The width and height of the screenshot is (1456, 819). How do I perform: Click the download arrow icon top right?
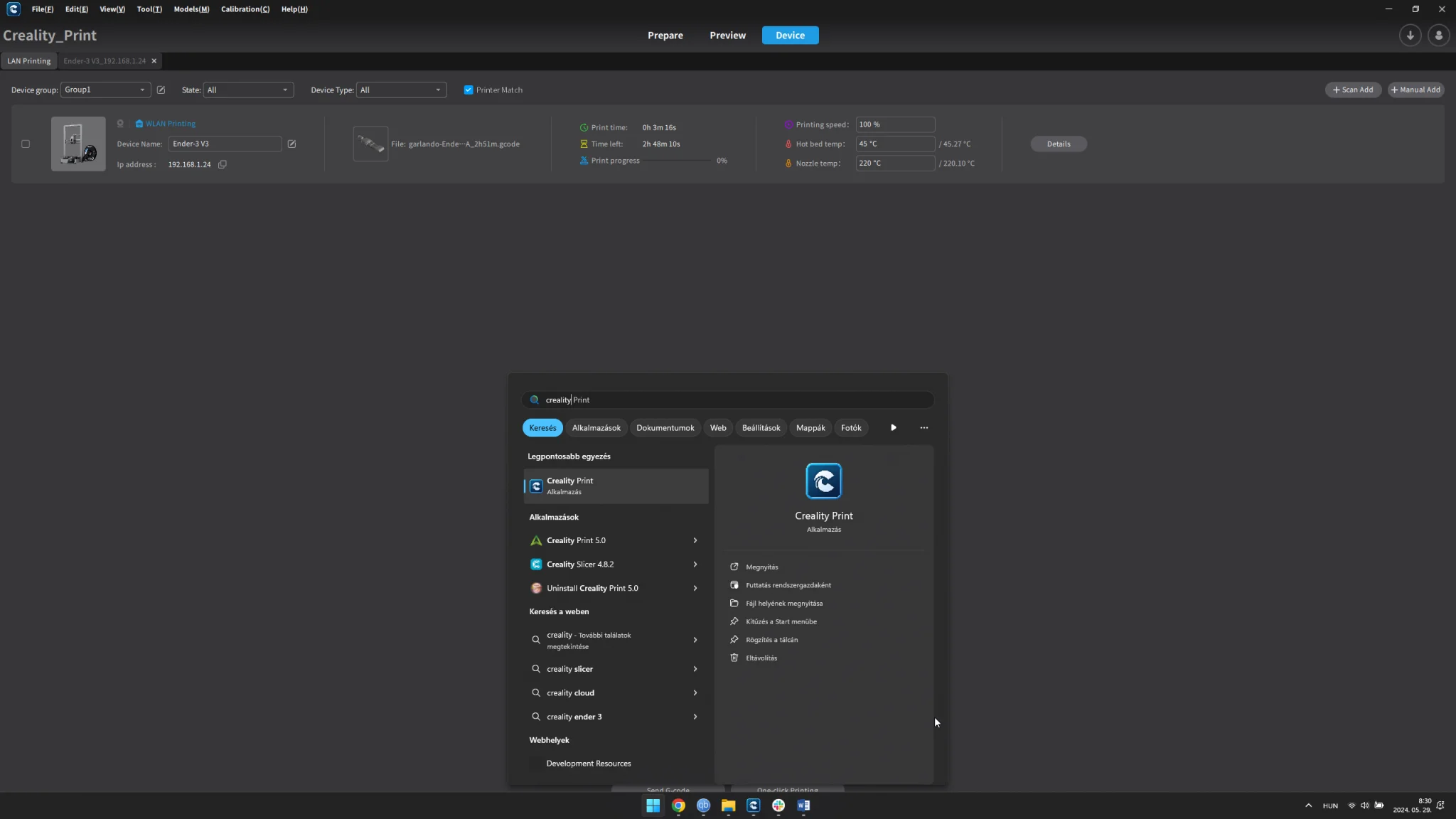1410,36
